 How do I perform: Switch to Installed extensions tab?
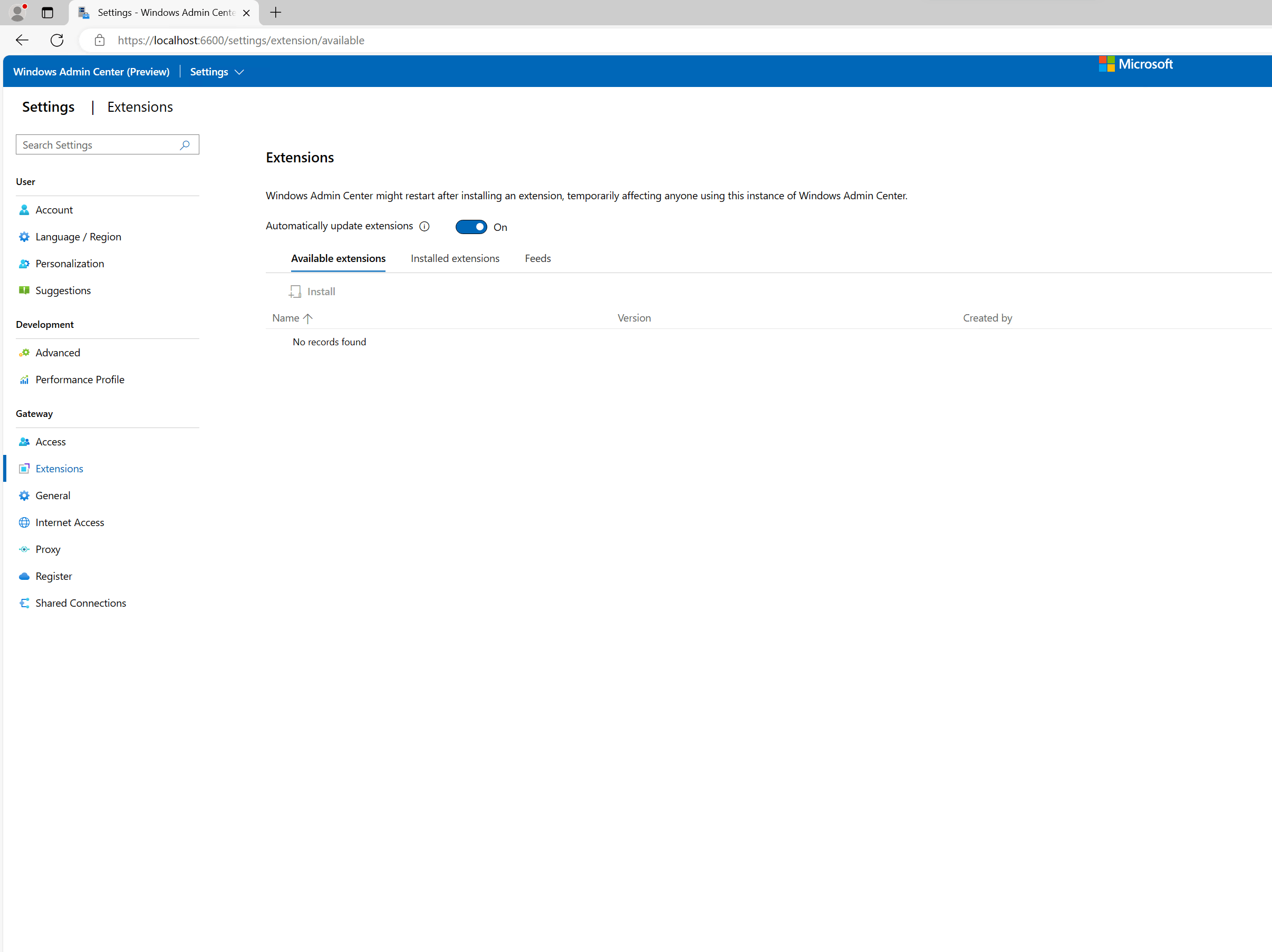pos(455,259)
